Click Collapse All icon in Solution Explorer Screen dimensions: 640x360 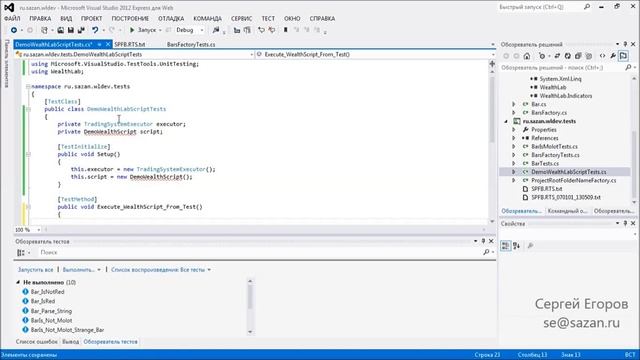578,56
